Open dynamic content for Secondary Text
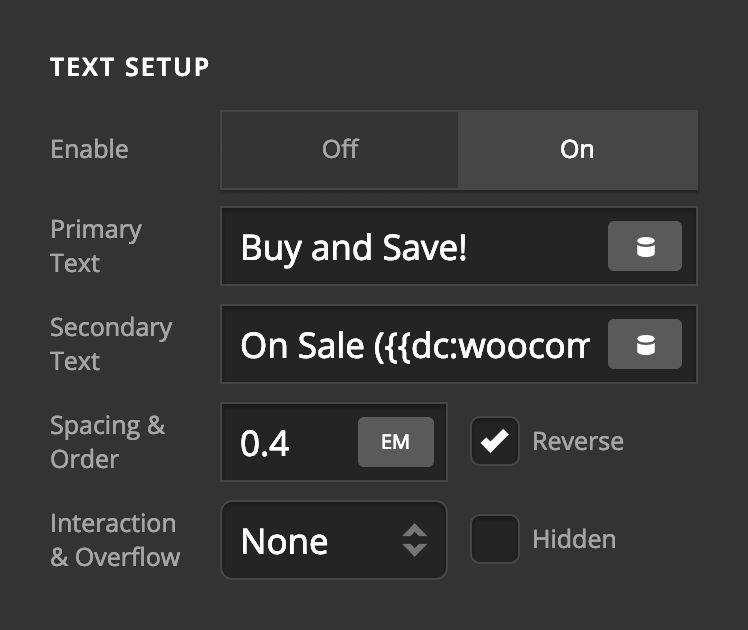 [x=645, y=344]
